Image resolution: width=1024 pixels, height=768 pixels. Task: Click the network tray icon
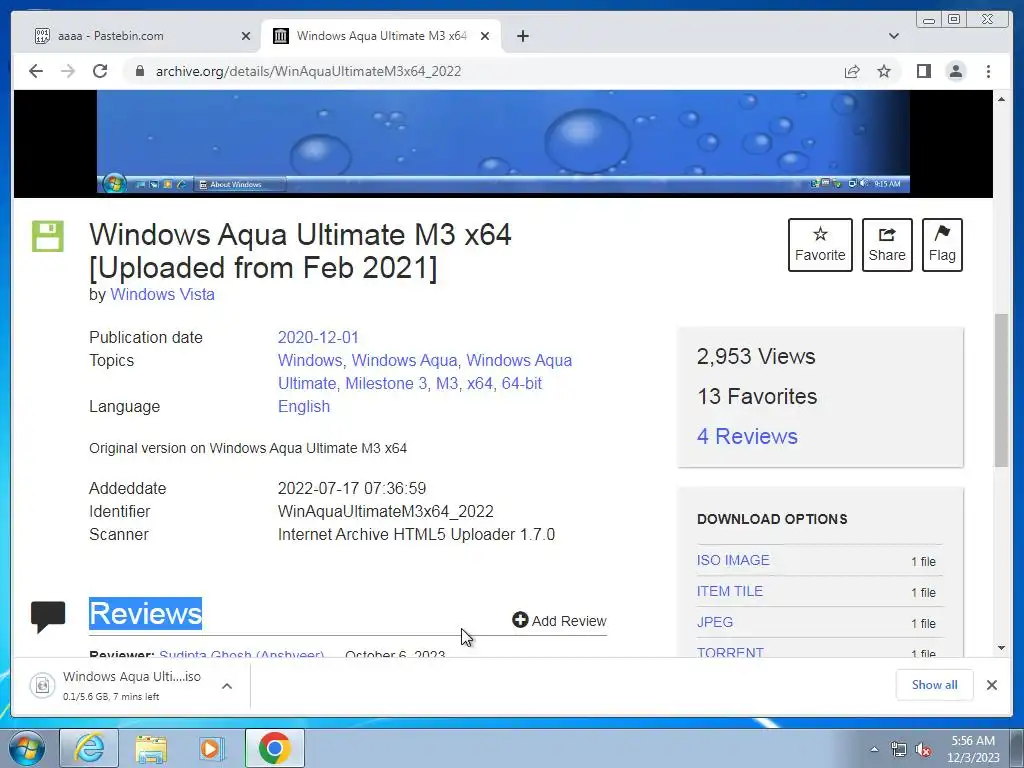(899, 749)
